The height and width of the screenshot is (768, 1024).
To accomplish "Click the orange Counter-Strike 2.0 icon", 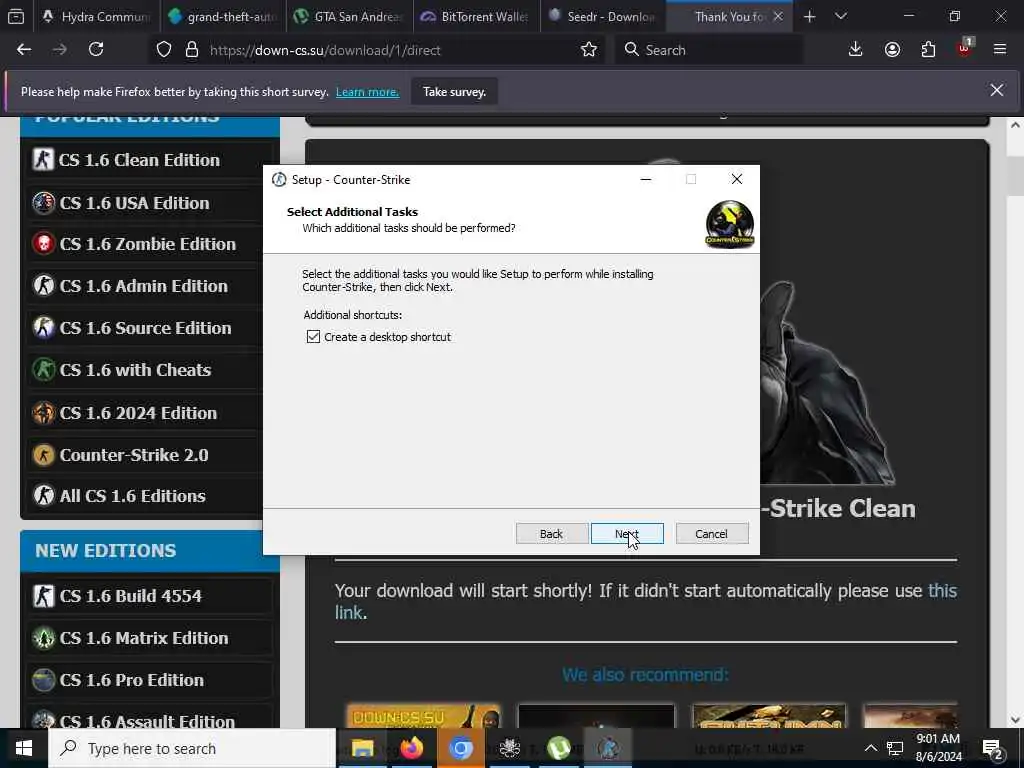I will [x=44, y=455].
